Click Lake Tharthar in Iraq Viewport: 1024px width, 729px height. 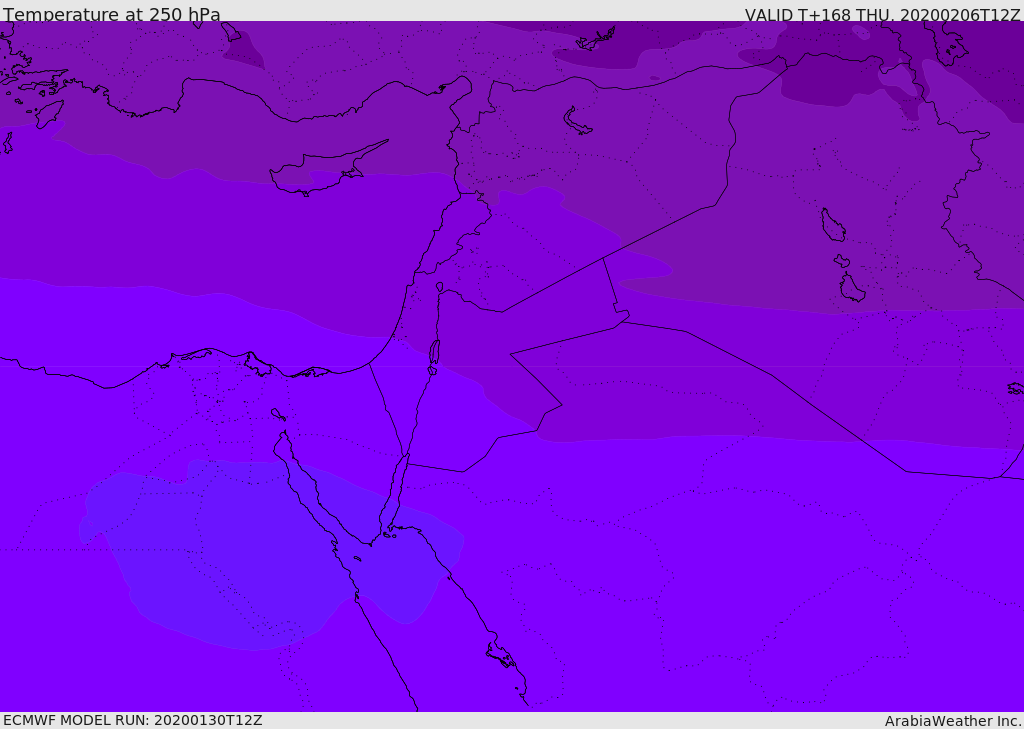tap(832, 225)
